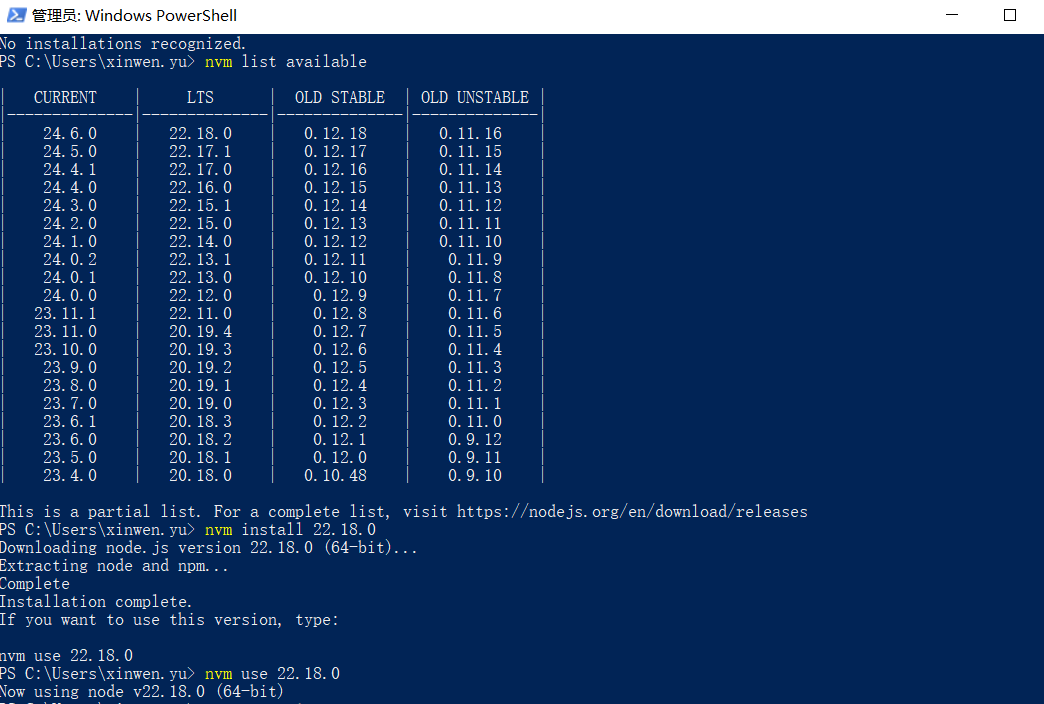Click the yellow 'nvm install 22.18.0' command
Image resolution: width=1044 pixels, height=704 pixels.
pyautogui.click(x=290, y=530)
